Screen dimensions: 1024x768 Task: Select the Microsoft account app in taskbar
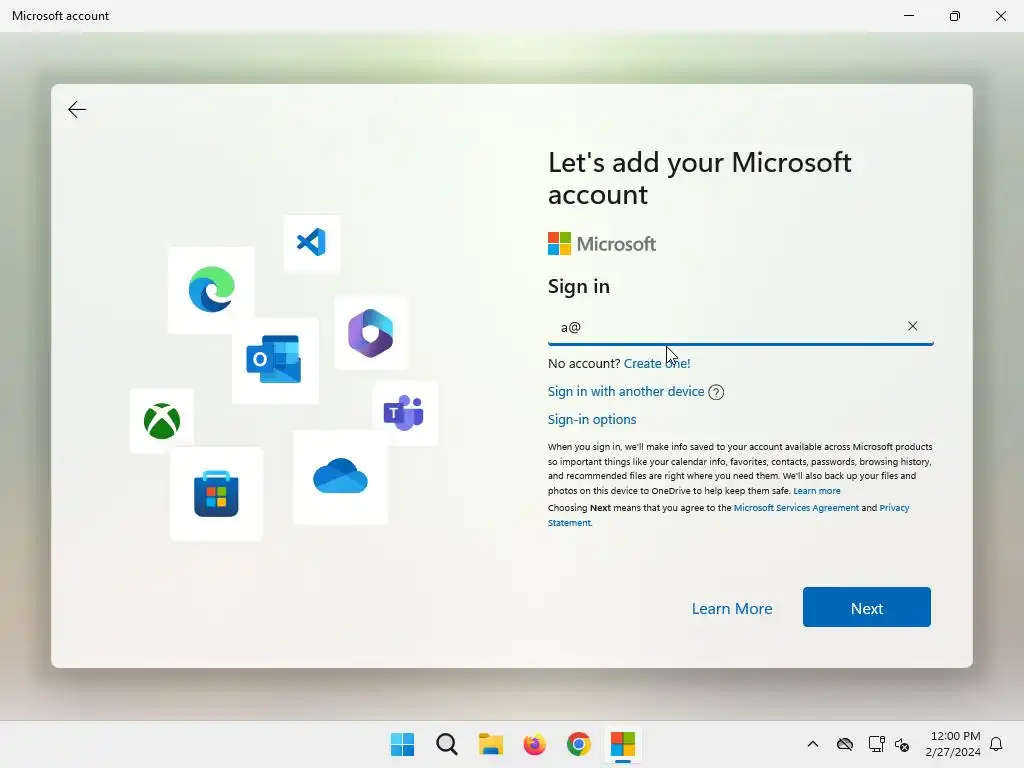[x=623, y=744]
